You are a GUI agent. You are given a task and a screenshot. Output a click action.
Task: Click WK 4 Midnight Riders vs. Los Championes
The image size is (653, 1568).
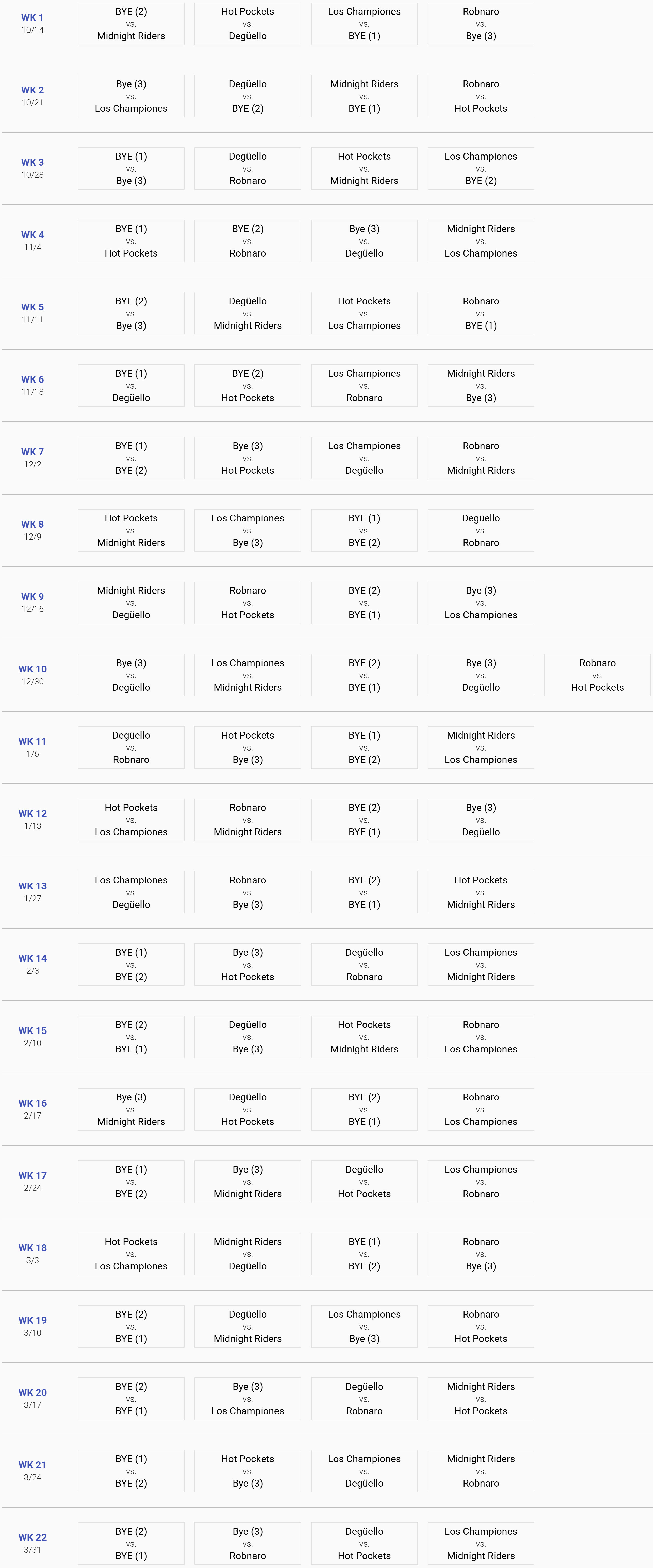(481, 241)
